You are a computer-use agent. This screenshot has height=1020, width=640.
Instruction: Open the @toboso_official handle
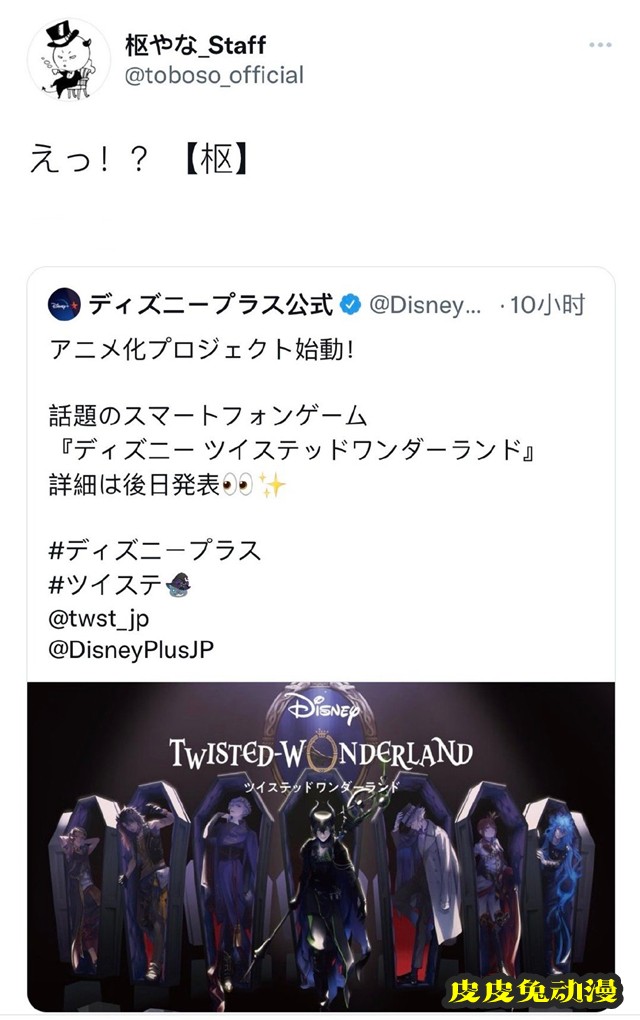pyautogui.click(x=214, y=75)
